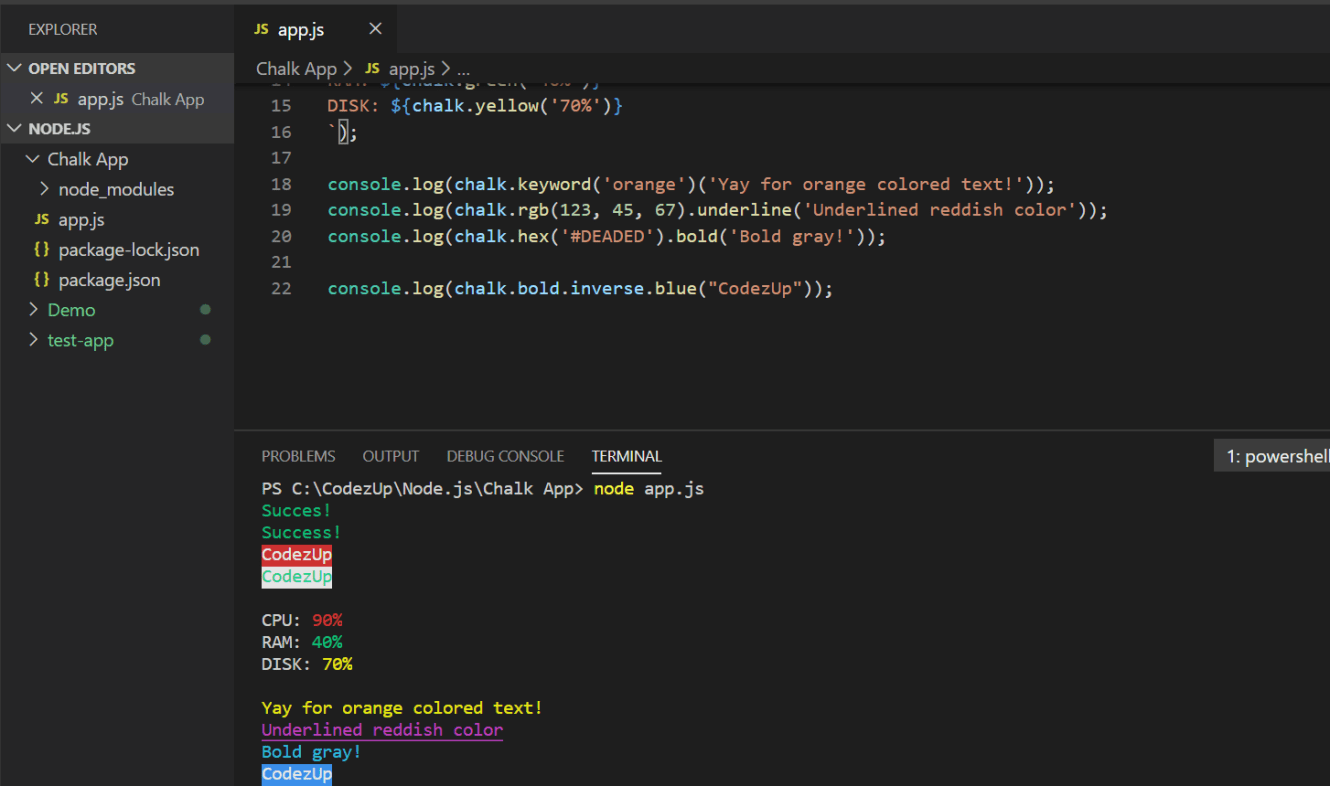Screen dimensions: 1330x786
Task: Click the green modified dot beside Demo
Action: tap(205, 310)
